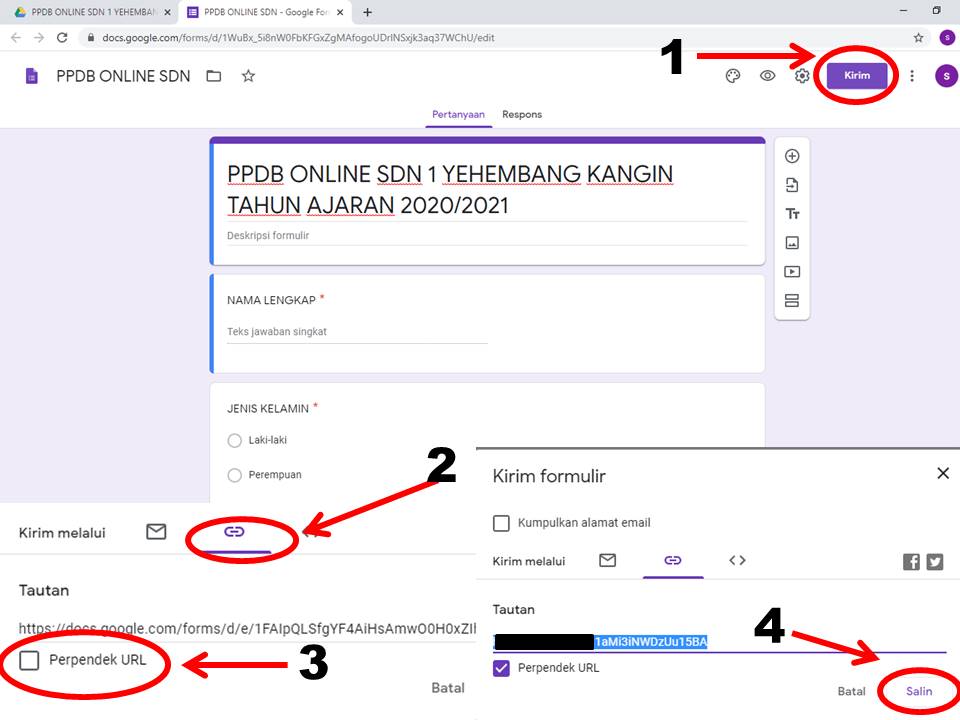Share the form via the Facebook icon
960x720 pixels.
(x=911, y=561)
